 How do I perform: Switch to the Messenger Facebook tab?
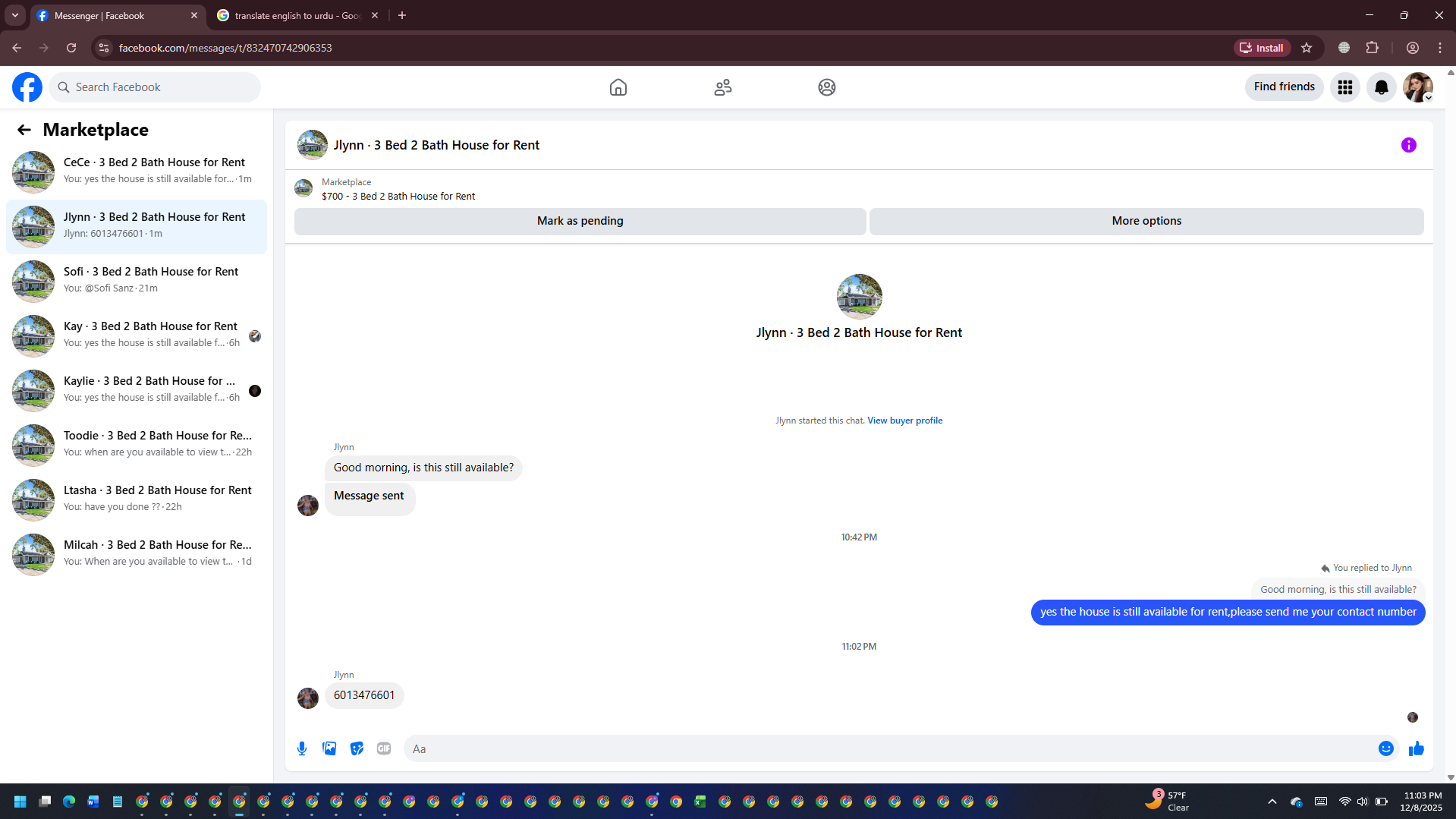pos(118,16)
